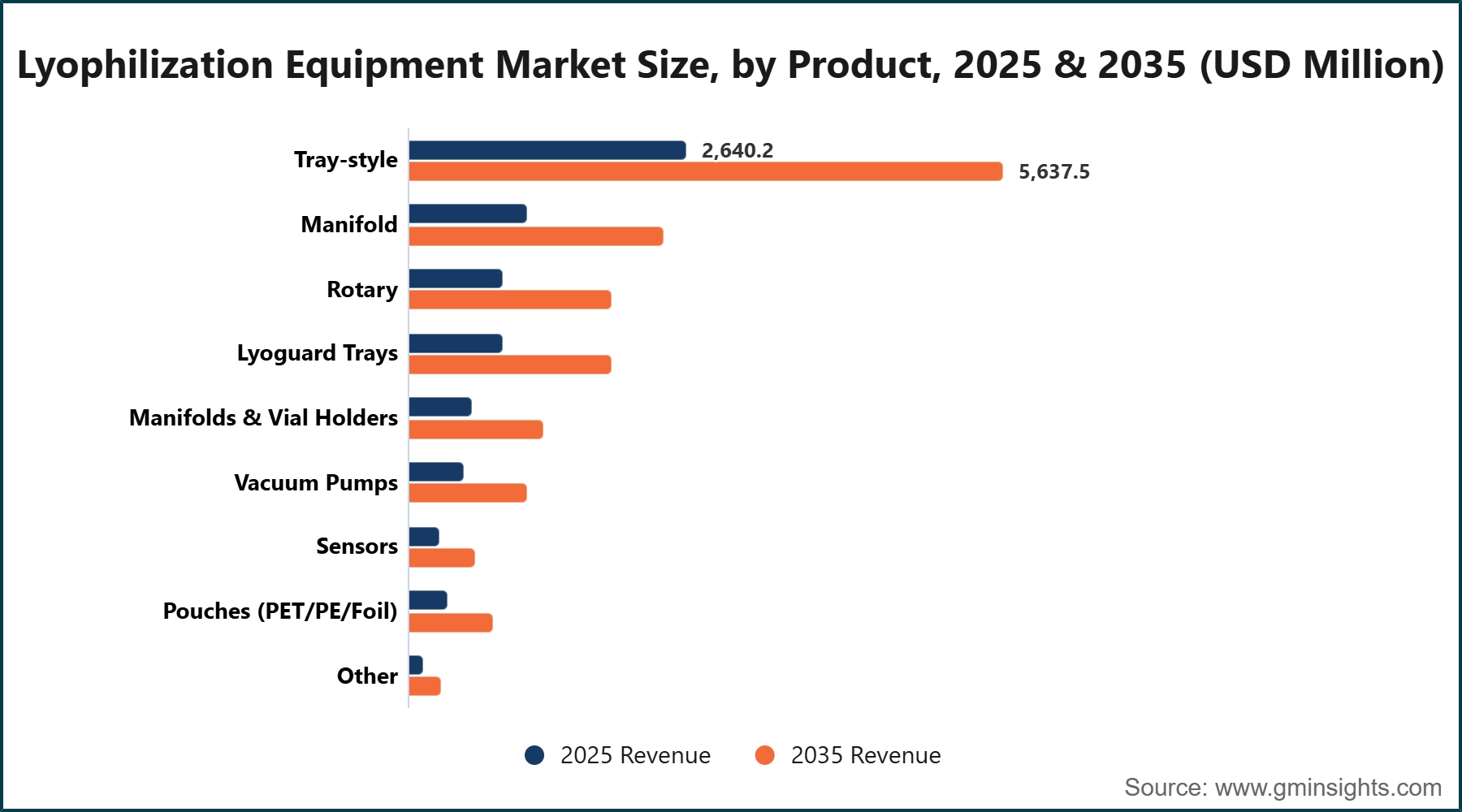Click the 'Pouches (PET/PE/Foil)' axis label
The height and width of the screenshot is (812, 1462).
coord(280,611)
